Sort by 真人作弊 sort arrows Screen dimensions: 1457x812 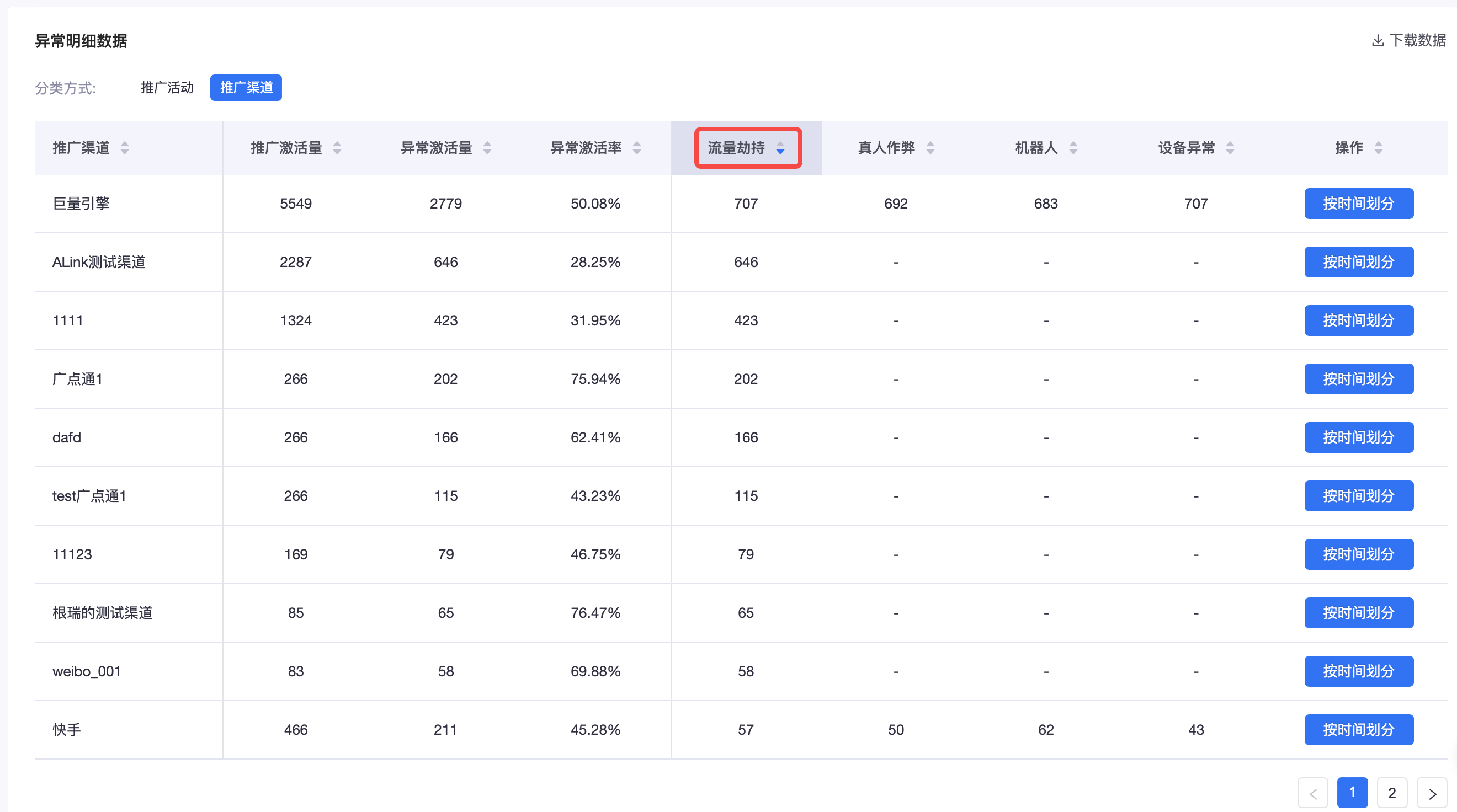[x=930, y=148]
